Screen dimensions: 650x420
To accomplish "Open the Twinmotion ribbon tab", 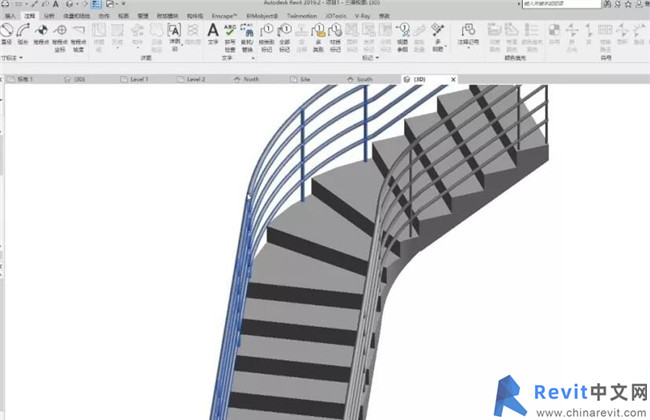I will 302,16.
